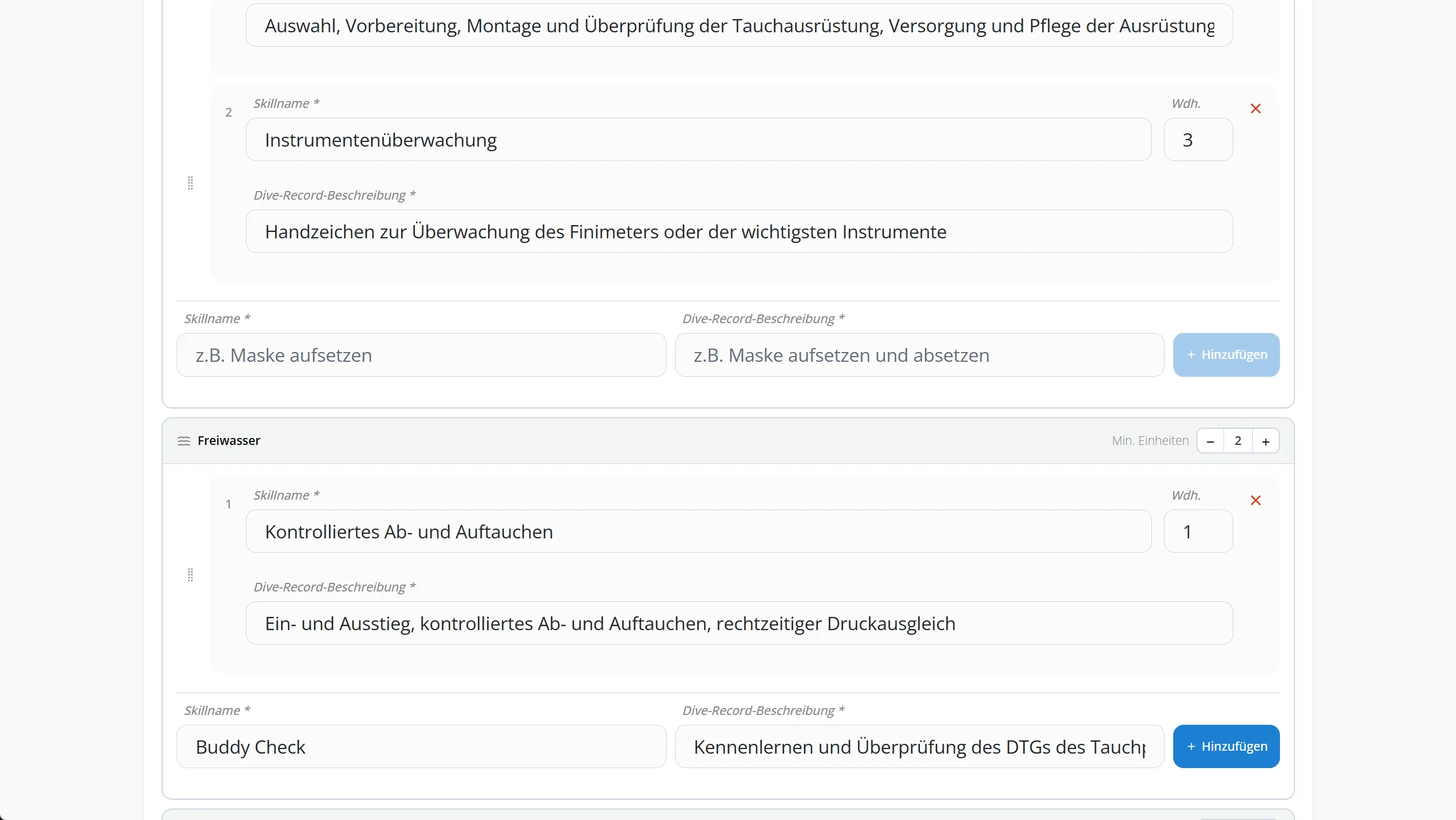Add Buddy Check skill with Hinzufügen button
Viewport: 1456px width, 820px height.
[x=1226, y=747]
